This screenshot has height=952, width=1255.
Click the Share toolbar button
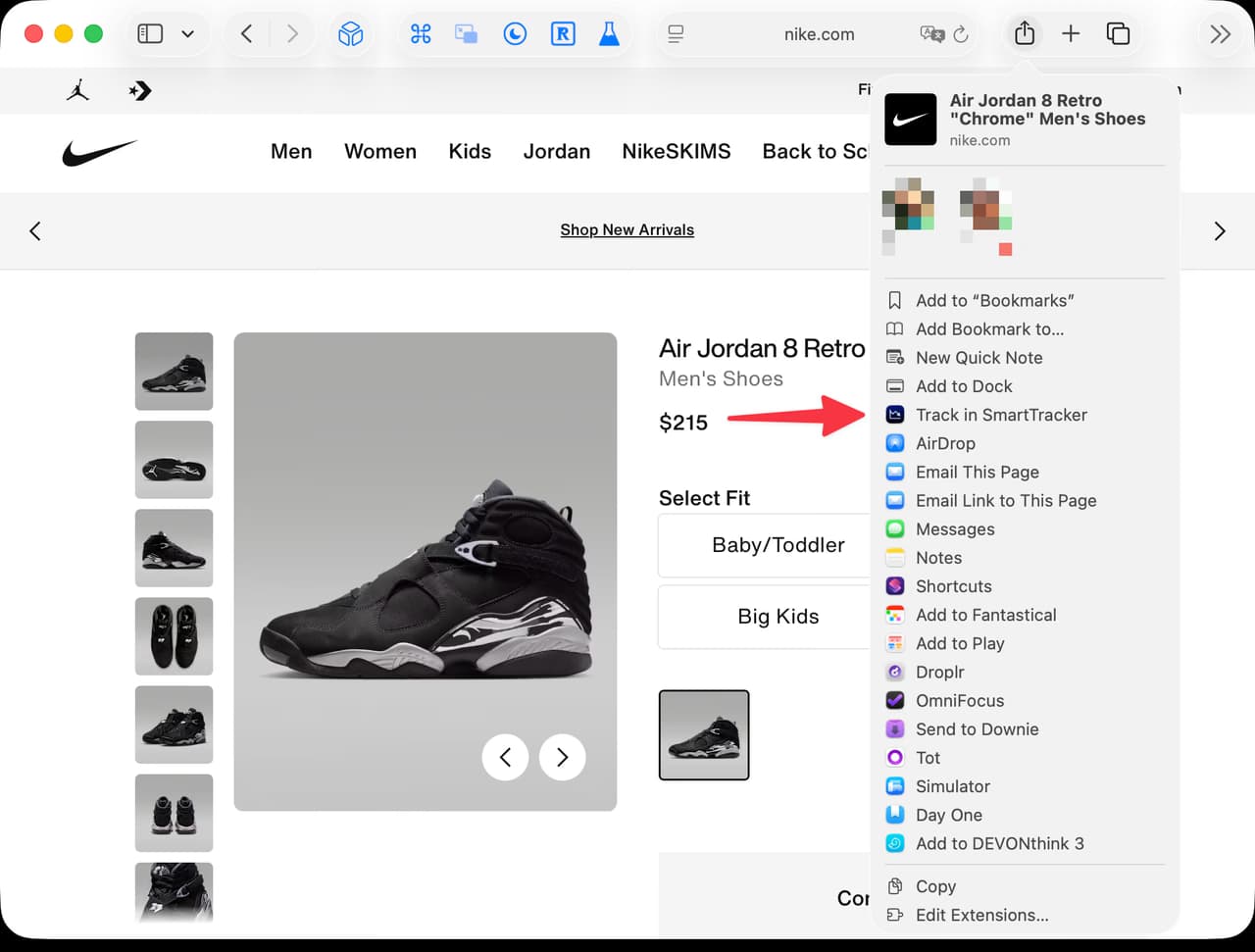coord(1025,34)
